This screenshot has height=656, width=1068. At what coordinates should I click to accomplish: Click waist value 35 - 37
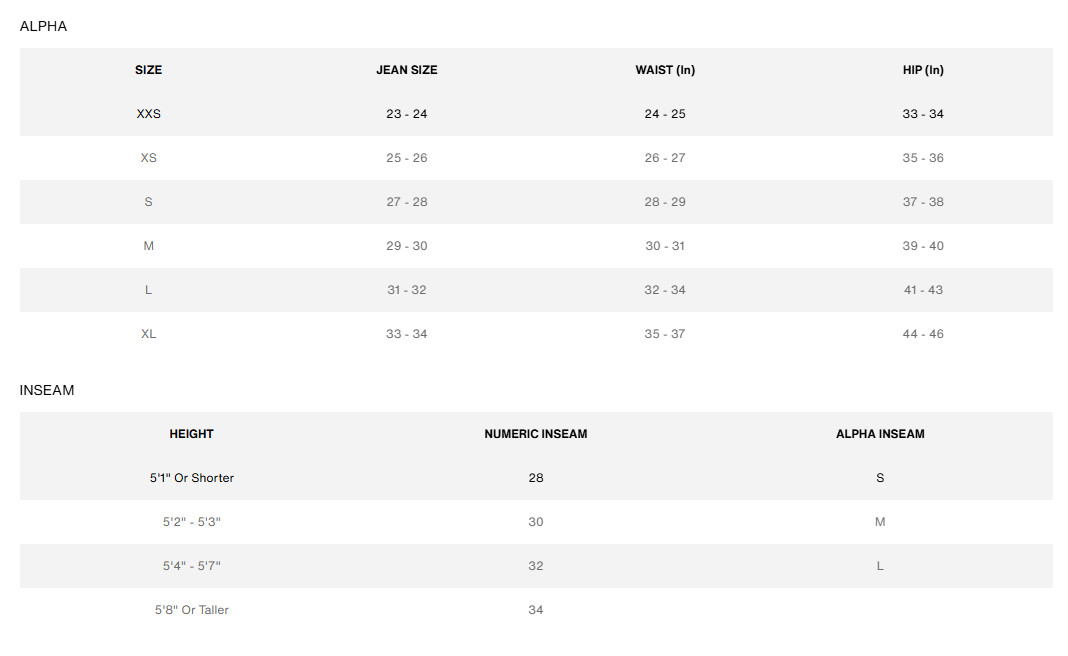[x=665, y=334]
